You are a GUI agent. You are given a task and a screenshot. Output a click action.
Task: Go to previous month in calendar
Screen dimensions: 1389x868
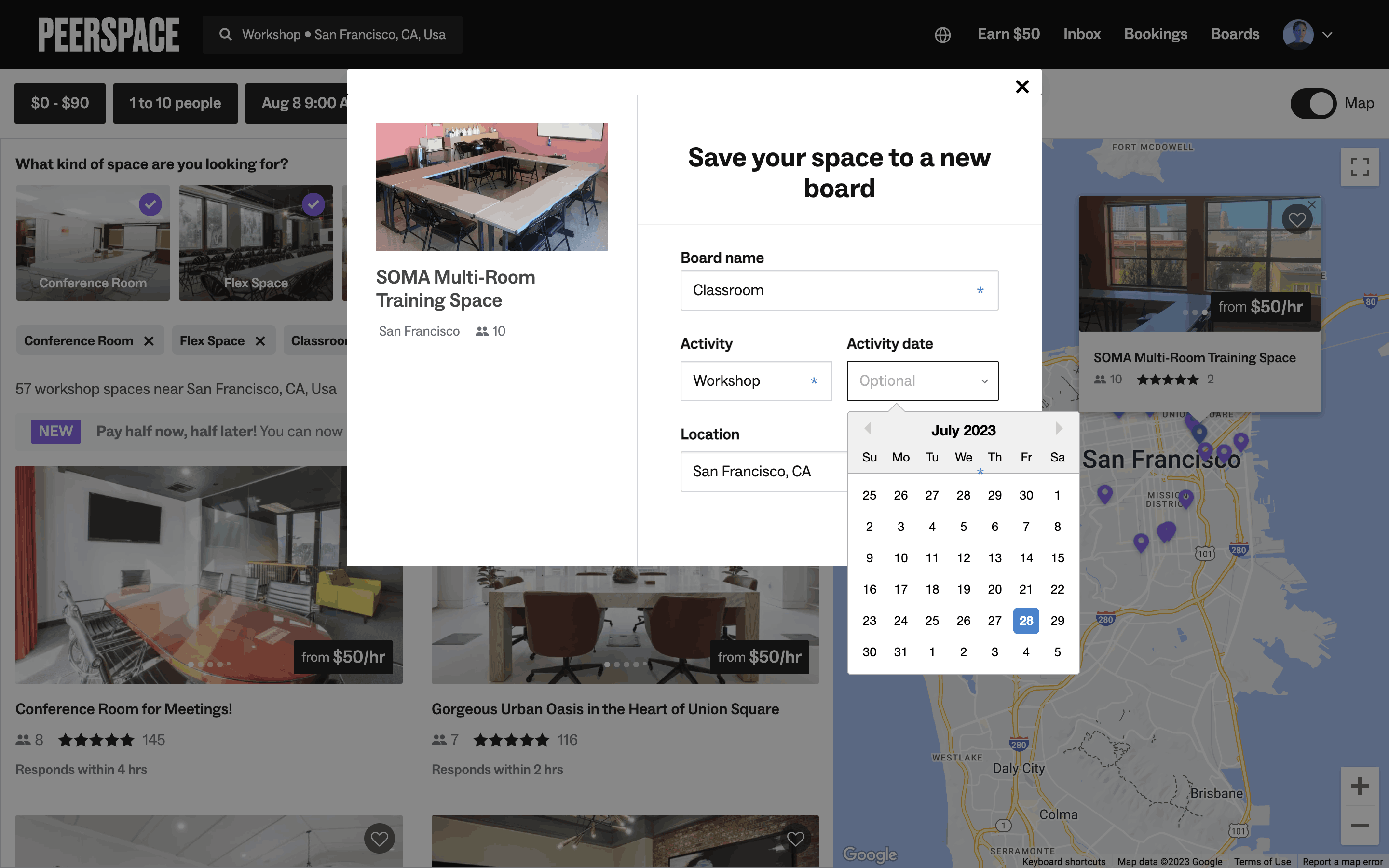[x=868, y=429]
